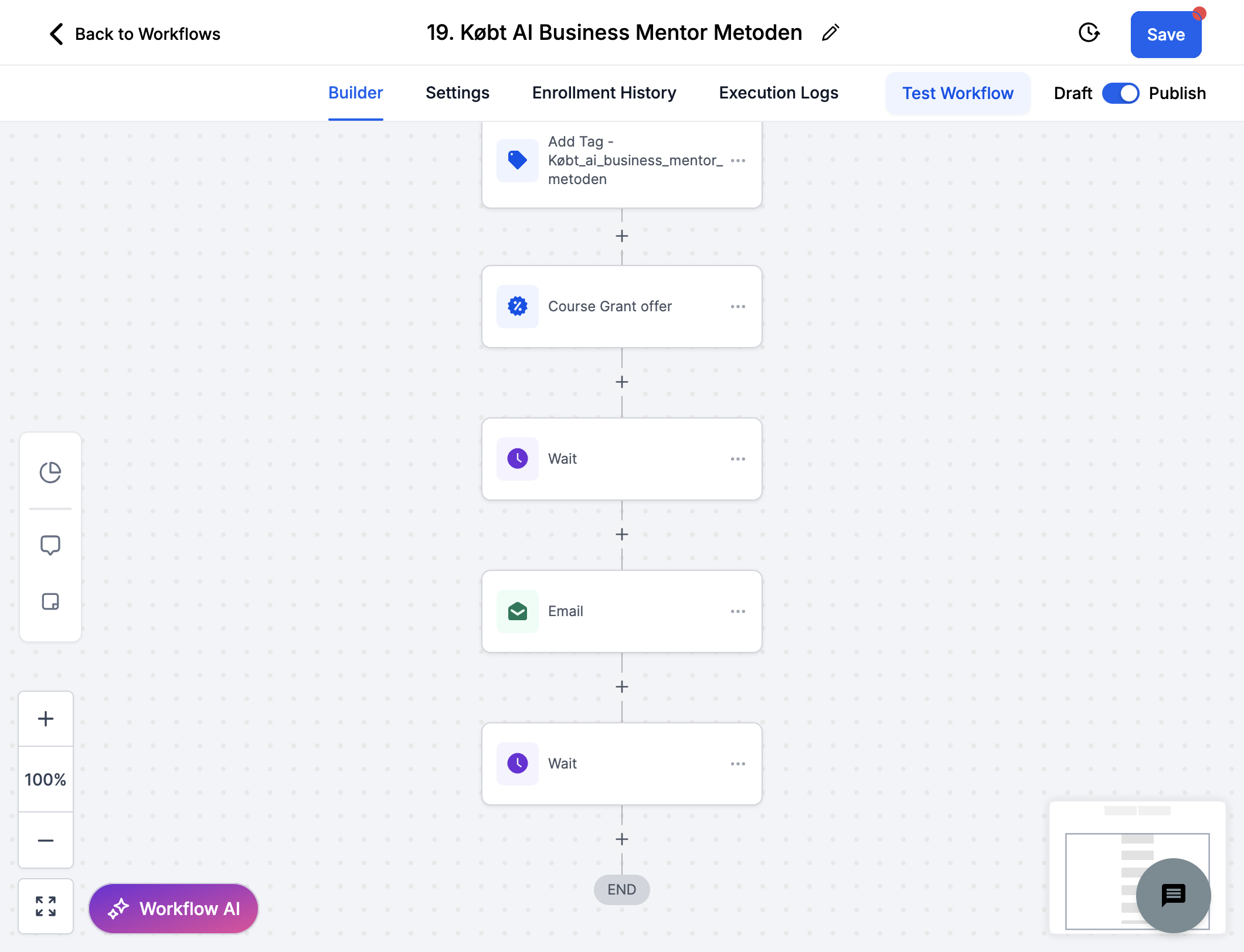The height and width of the screenshot is (952, 1244).
Task: Click the Add Tag action tag icon
Action: tap(517, 160)
